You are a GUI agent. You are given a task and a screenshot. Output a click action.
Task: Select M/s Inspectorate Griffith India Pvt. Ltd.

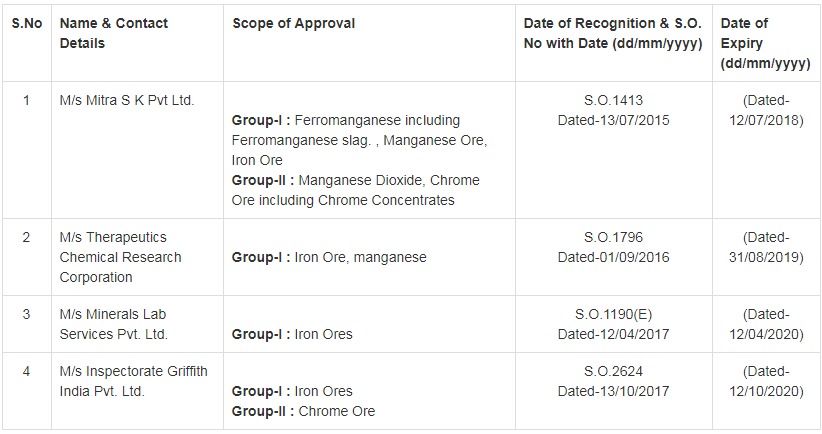[x=133, y=381]
